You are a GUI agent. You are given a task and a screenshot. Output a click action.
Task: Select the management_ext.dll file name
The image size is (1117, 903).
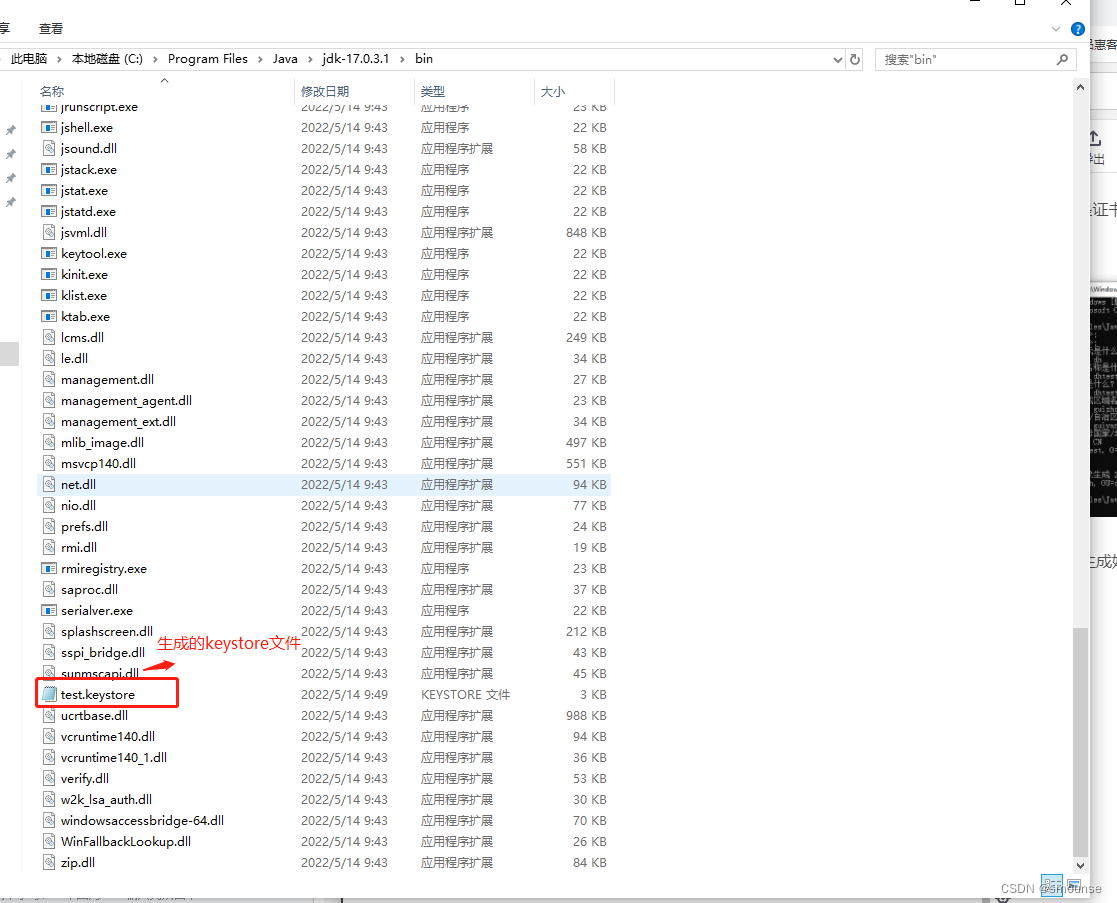coord(118,422)
